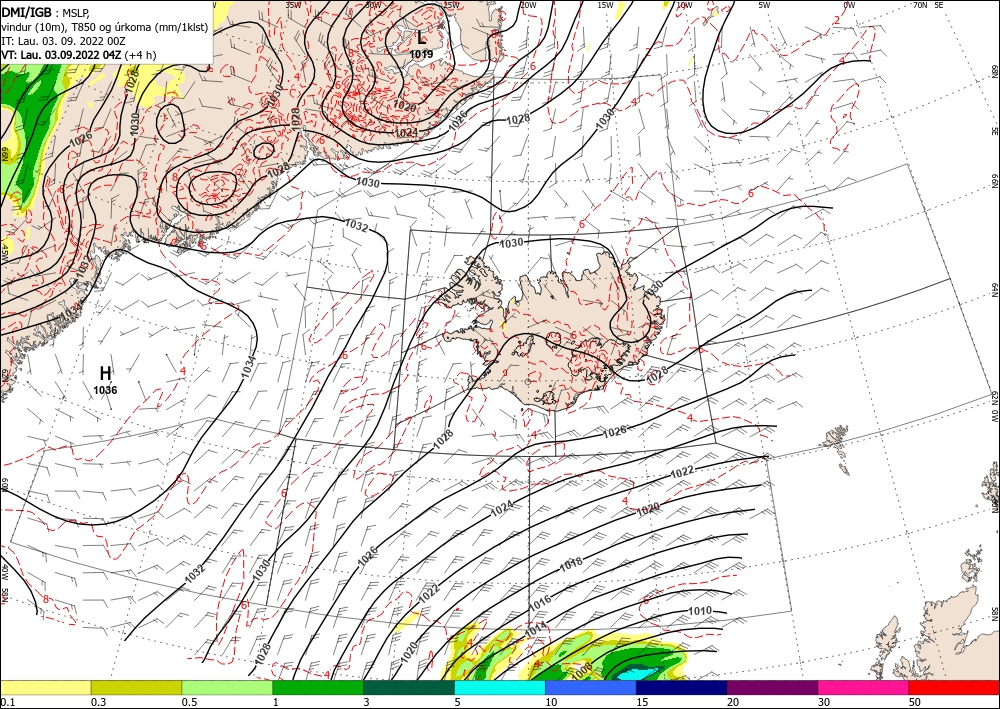
Task: Click the pink 30 mm legend swatch
Action: (x=864, y=687)
